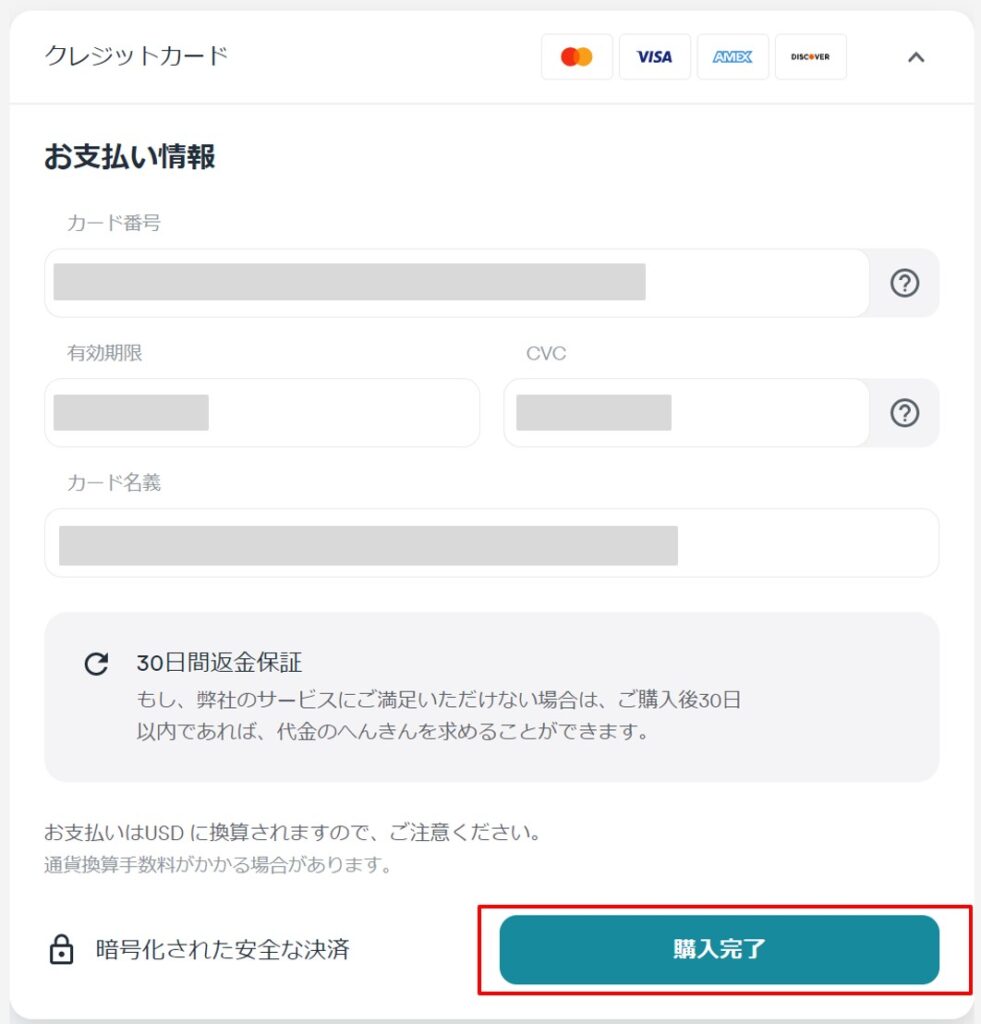This screenshot has width=981, height=1024.
Task: Open the card number help icon
Action: 905,283
